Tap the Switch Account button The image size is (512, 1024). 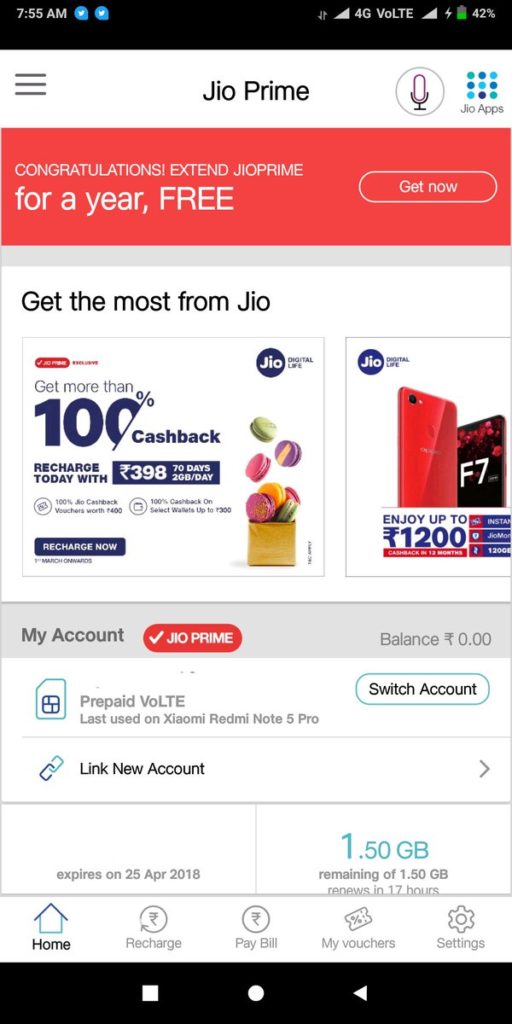point(423,689)
